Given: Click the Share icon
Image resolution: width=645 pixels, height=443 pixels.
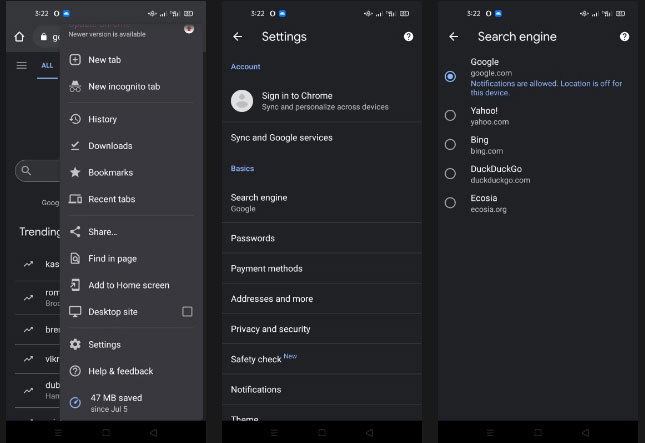Looking at the screenshot, I should coord(75,232).
